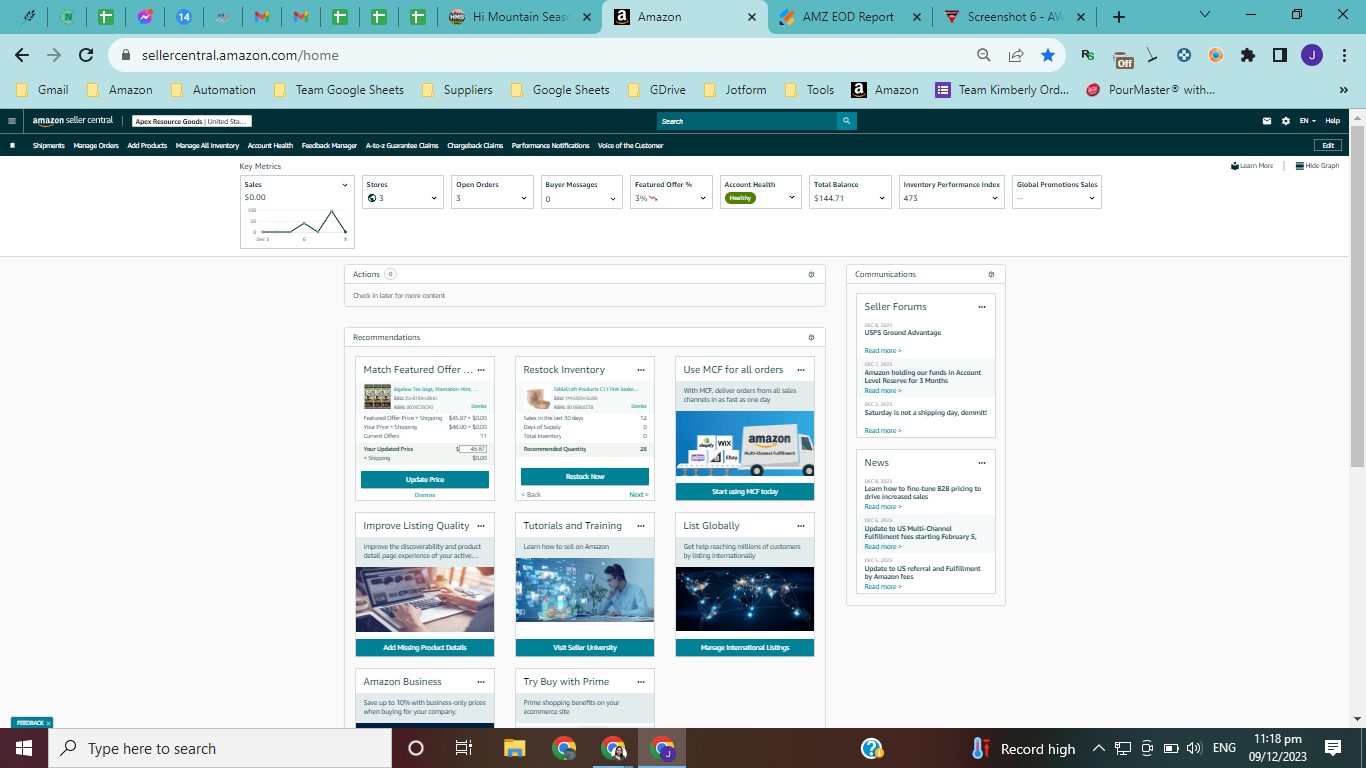1366x768 pixels.
Task: Open the mail messages icon
Action: click(1268, 121)
